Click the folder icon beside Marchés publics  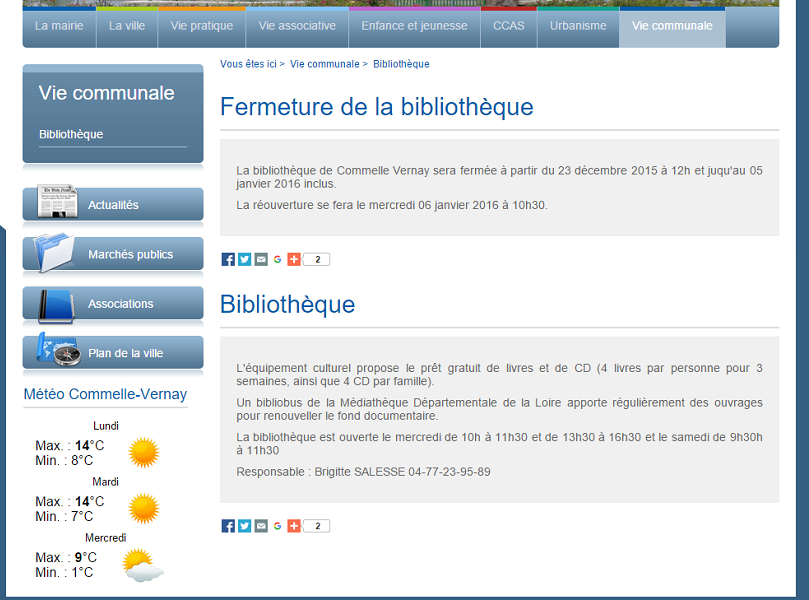click(x=53, y=252)
